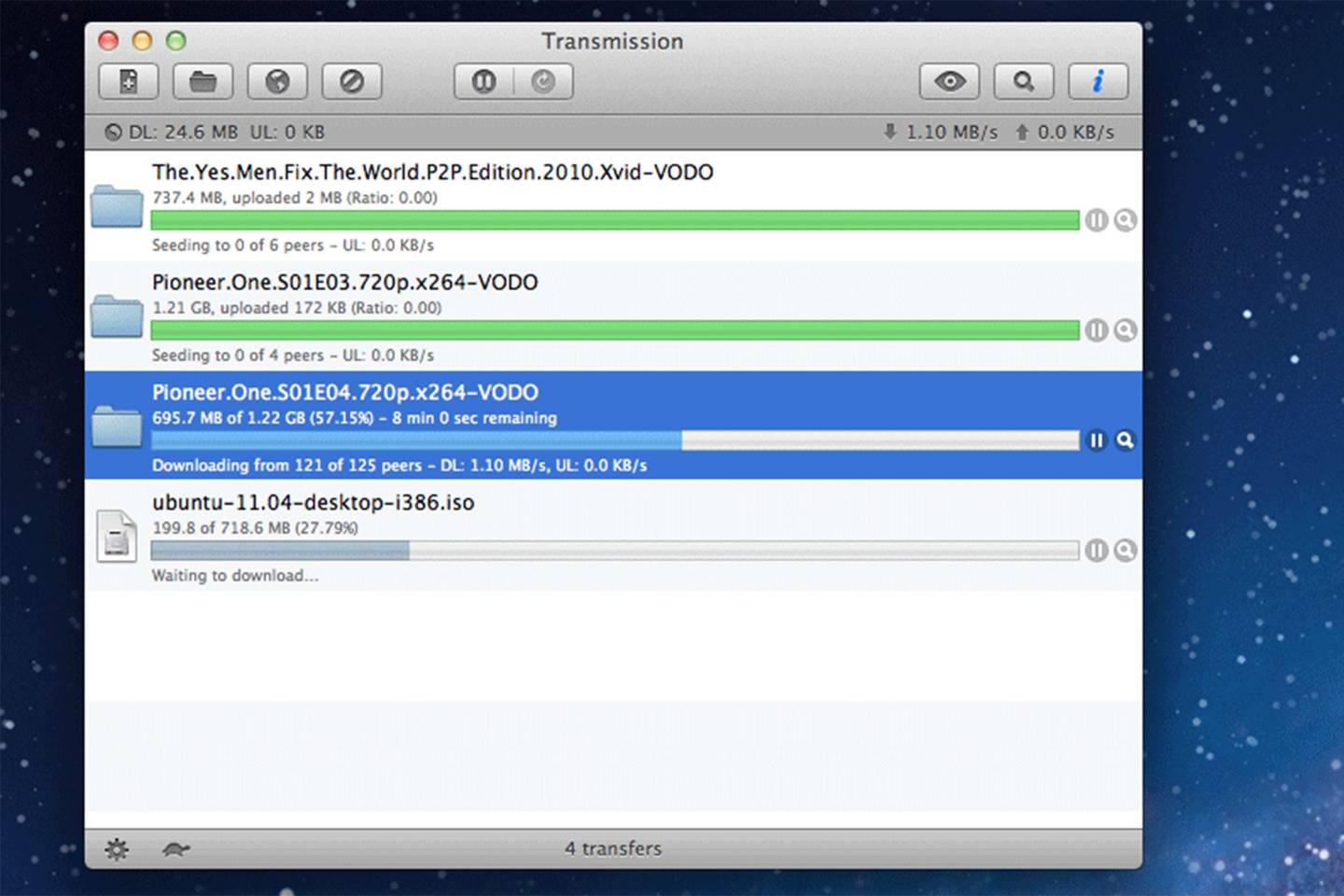This screenshot has height=896, width=1344.
Task: Click '695.7 MB of 1.22 GB (57.15%)' text
Action: [263, 418]
